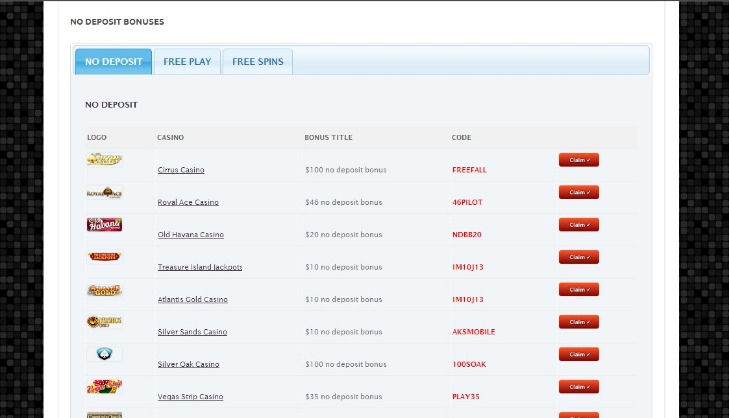Claim the Treasure Island Jackpots bonus

579,257
